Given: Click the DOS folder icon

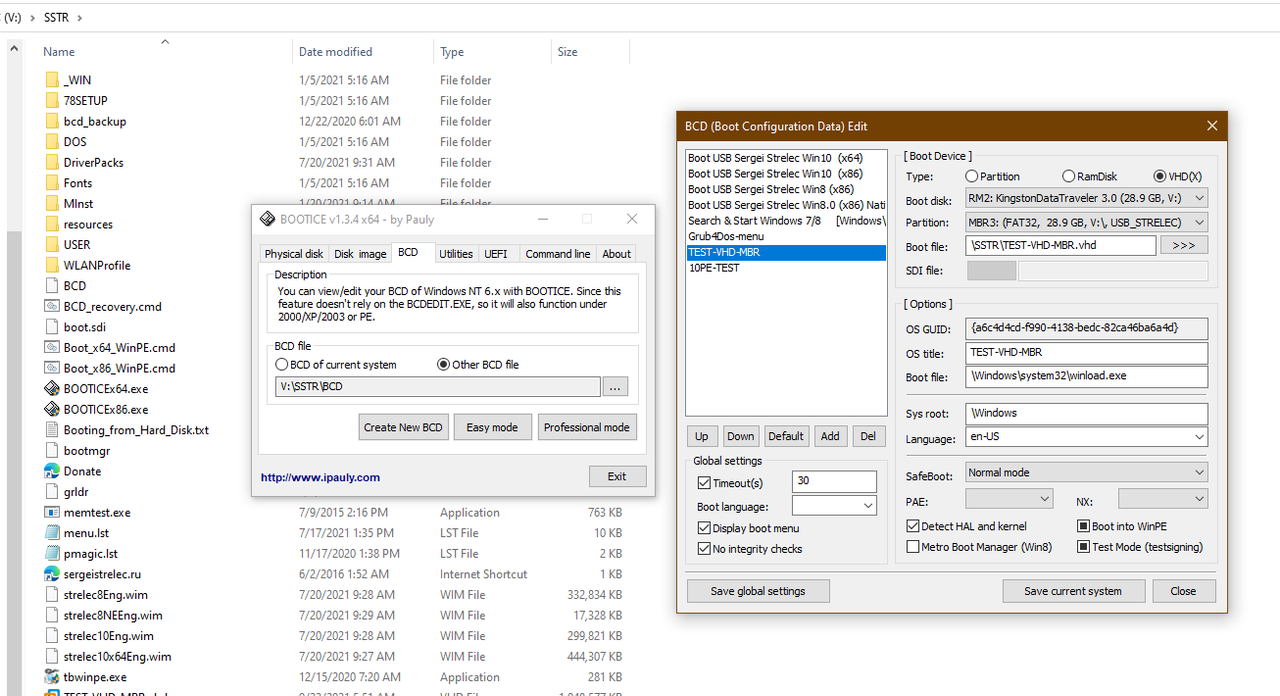Looking at the screenshot, I should click(x=52, y=142).
